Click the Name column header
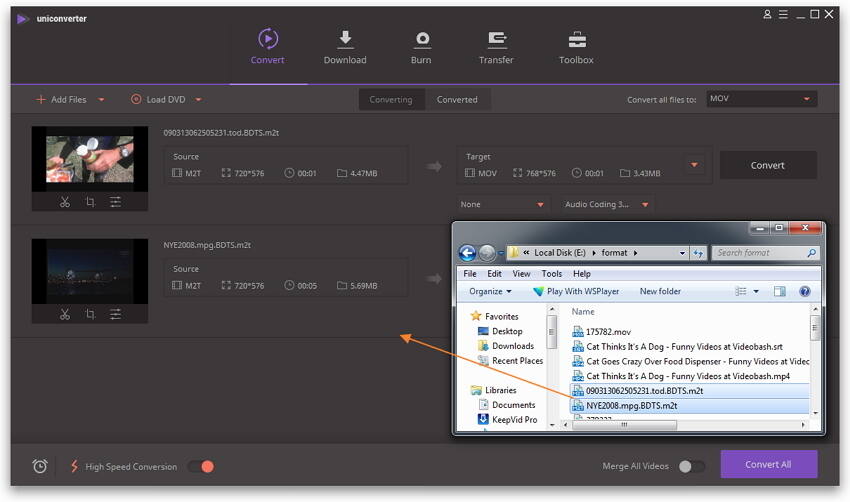The width and height of the screenshot is (850, 502). coord(583,312)
